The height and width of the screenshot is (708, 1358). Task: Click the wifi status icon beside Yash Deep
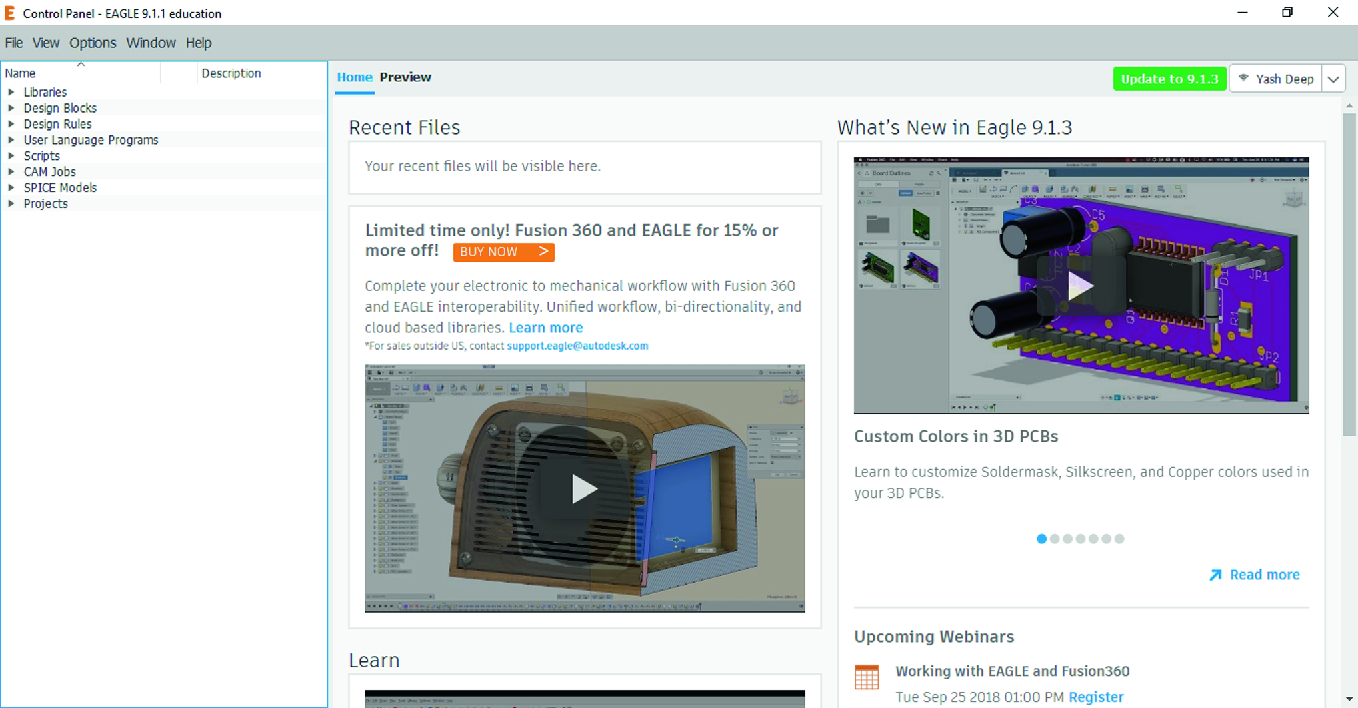(x=1244, y=78)
